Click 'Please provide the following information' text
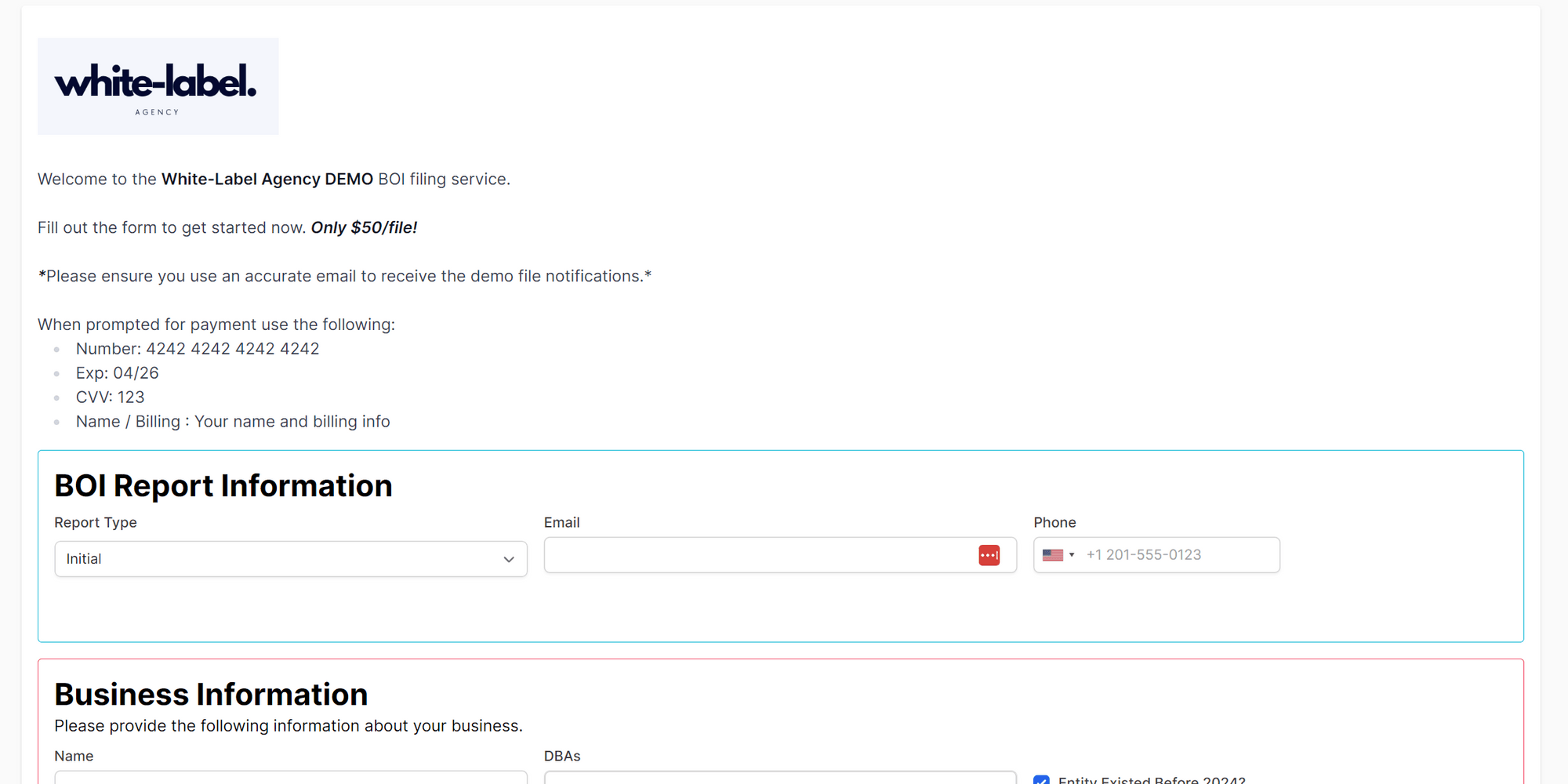1568x784 pixels. point(289,726)
